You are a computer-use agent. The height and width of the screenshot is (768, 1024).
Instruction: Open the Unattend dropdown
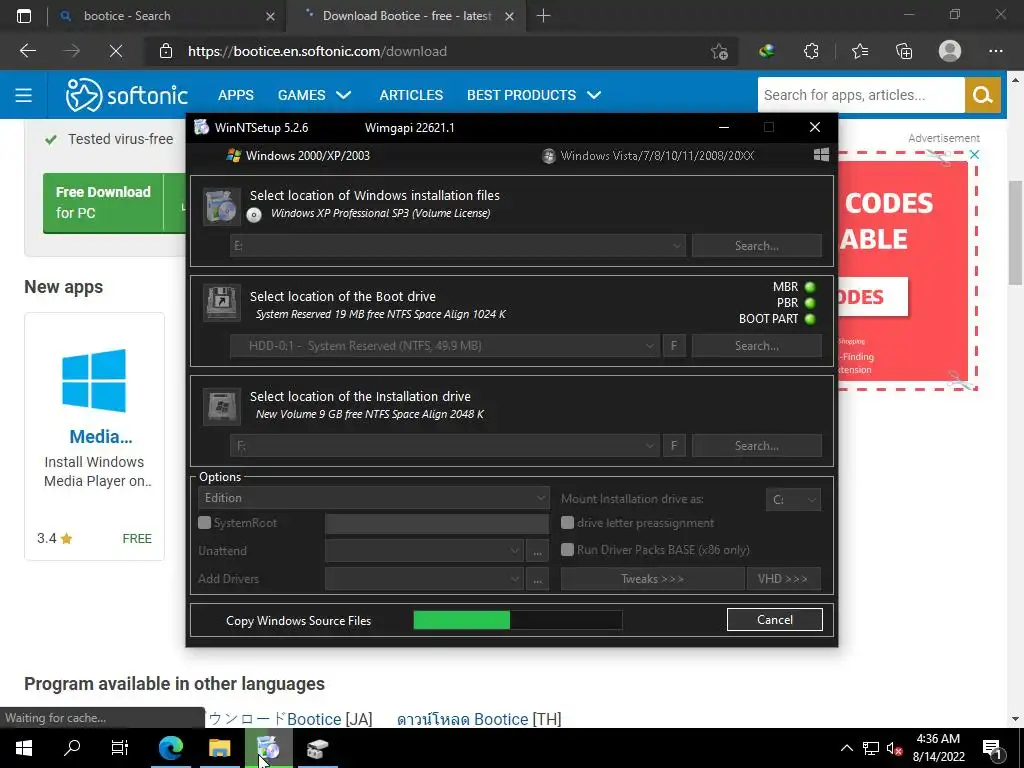(x=424, y=551)
